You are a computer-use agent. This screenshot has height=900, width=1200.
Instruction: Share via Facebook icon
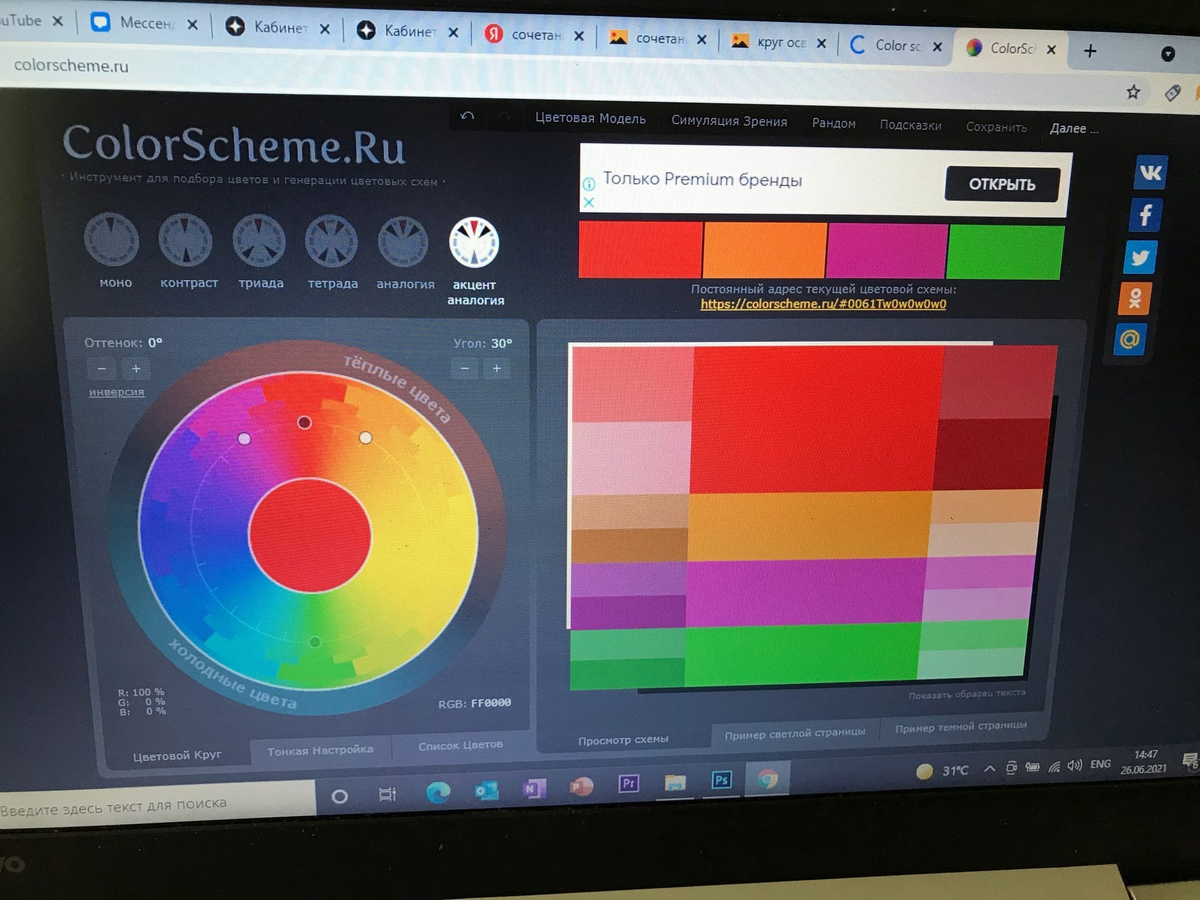pos(1146,215)
